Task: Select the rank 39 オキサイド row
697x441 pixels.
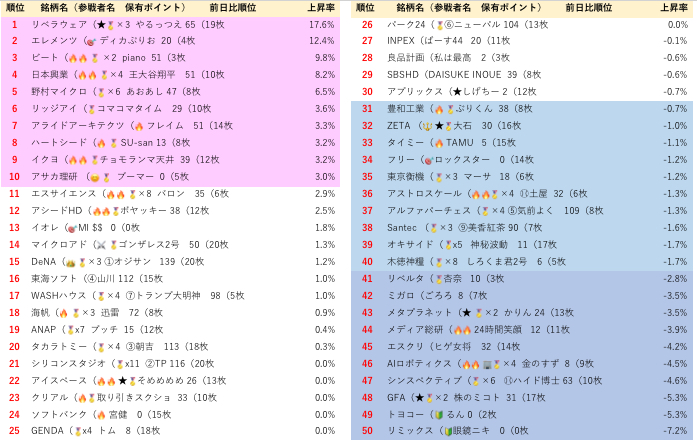Action: pos(522,245)
